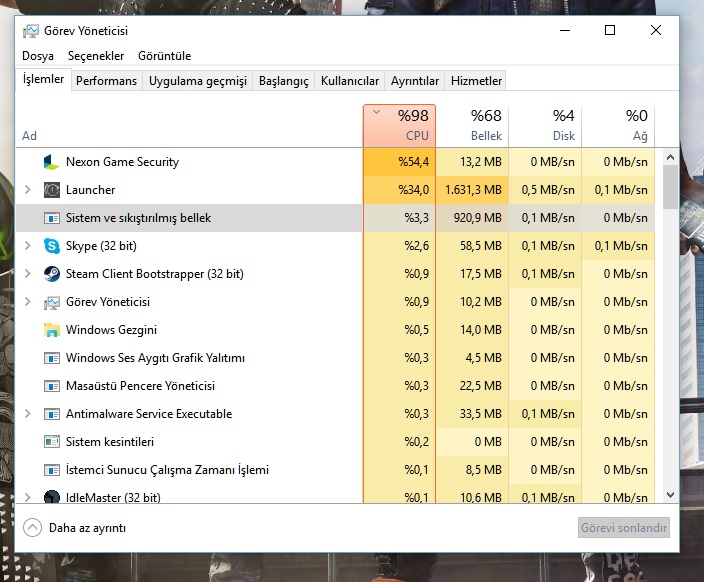Click the Launcher process icon
This screenshot has height=582, width=704.
pos(52,190)
